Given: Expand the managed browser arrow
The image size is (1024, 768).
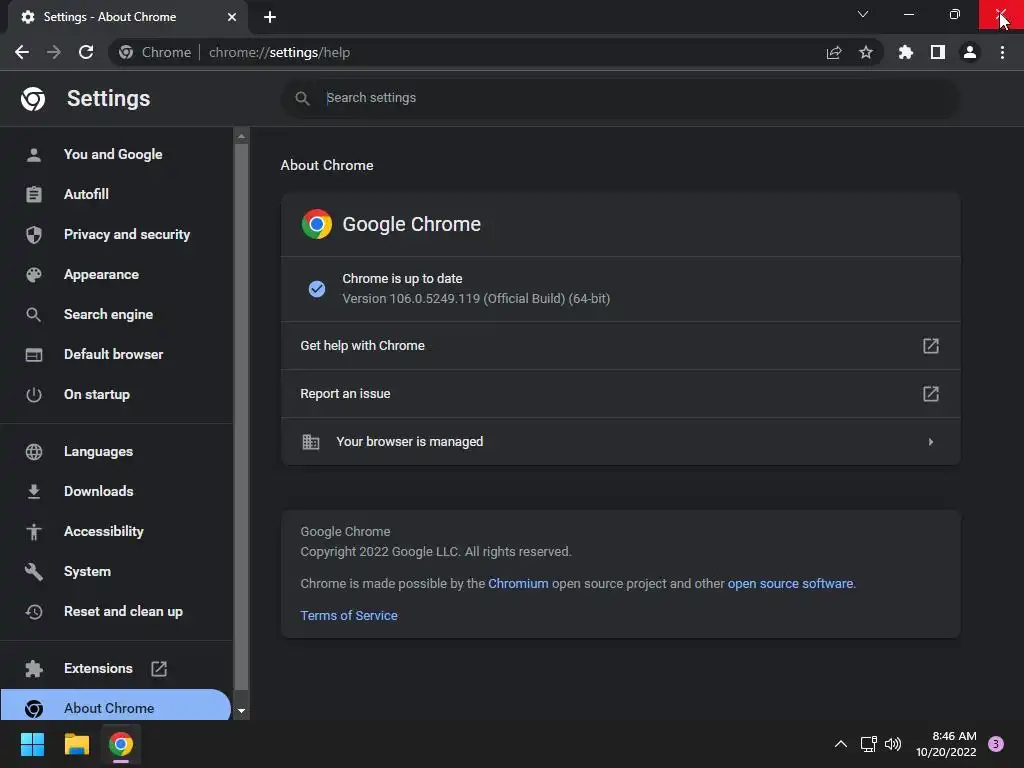Looking at the screenshot, I should (931, 441).
